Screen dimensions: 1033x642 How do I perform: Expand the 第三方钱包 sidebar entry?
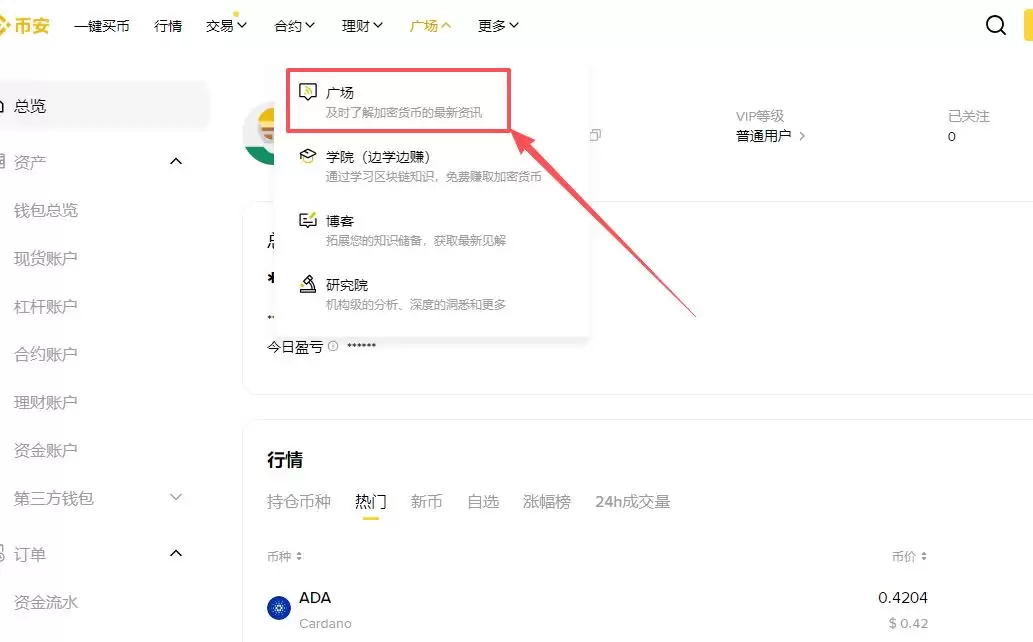point(176,498)
